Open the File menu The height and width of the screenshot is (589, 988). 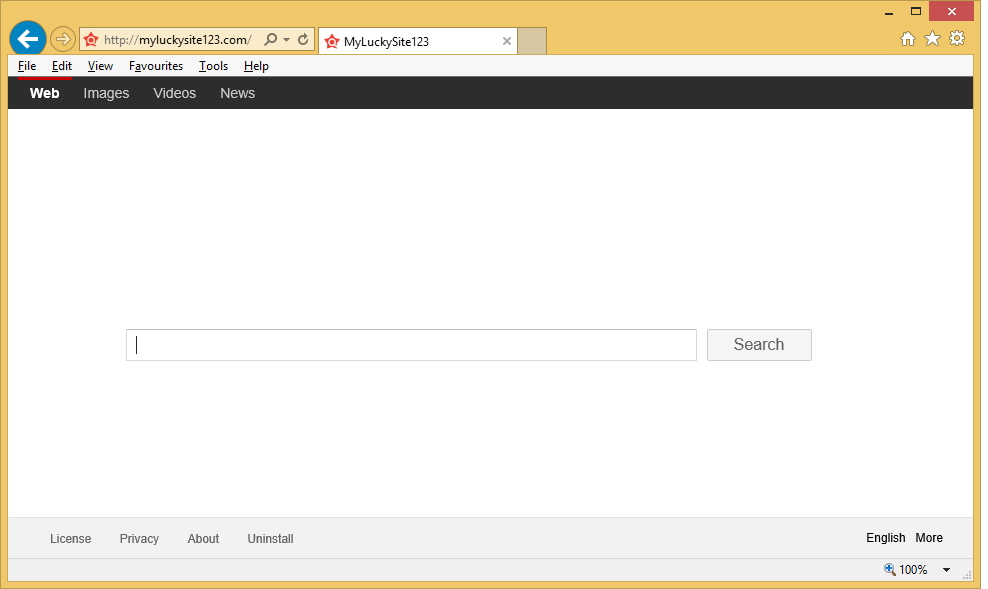27,66
